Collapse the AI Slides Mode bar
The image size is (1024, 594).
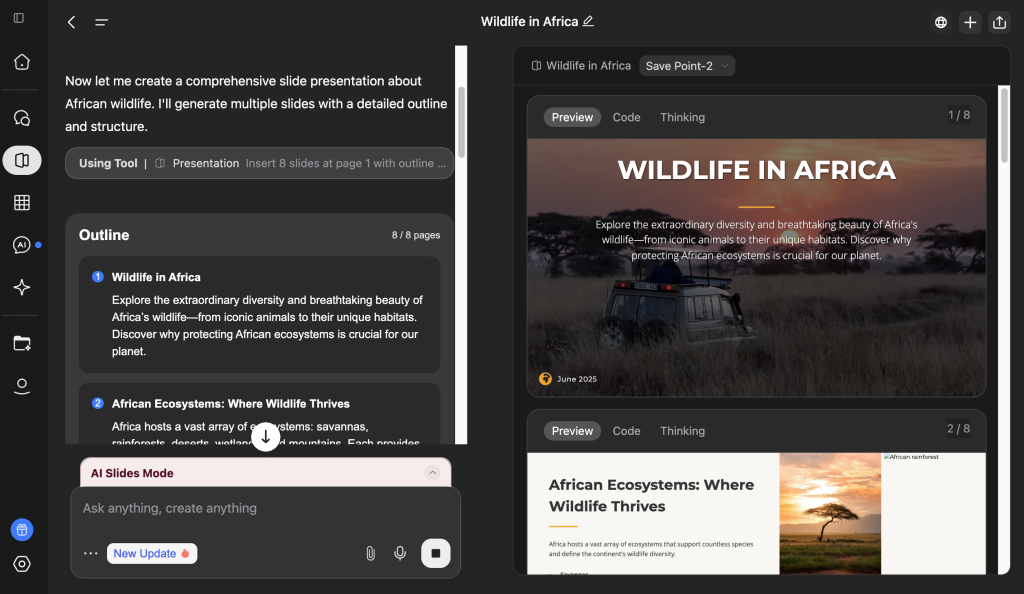tap(432, 473)
